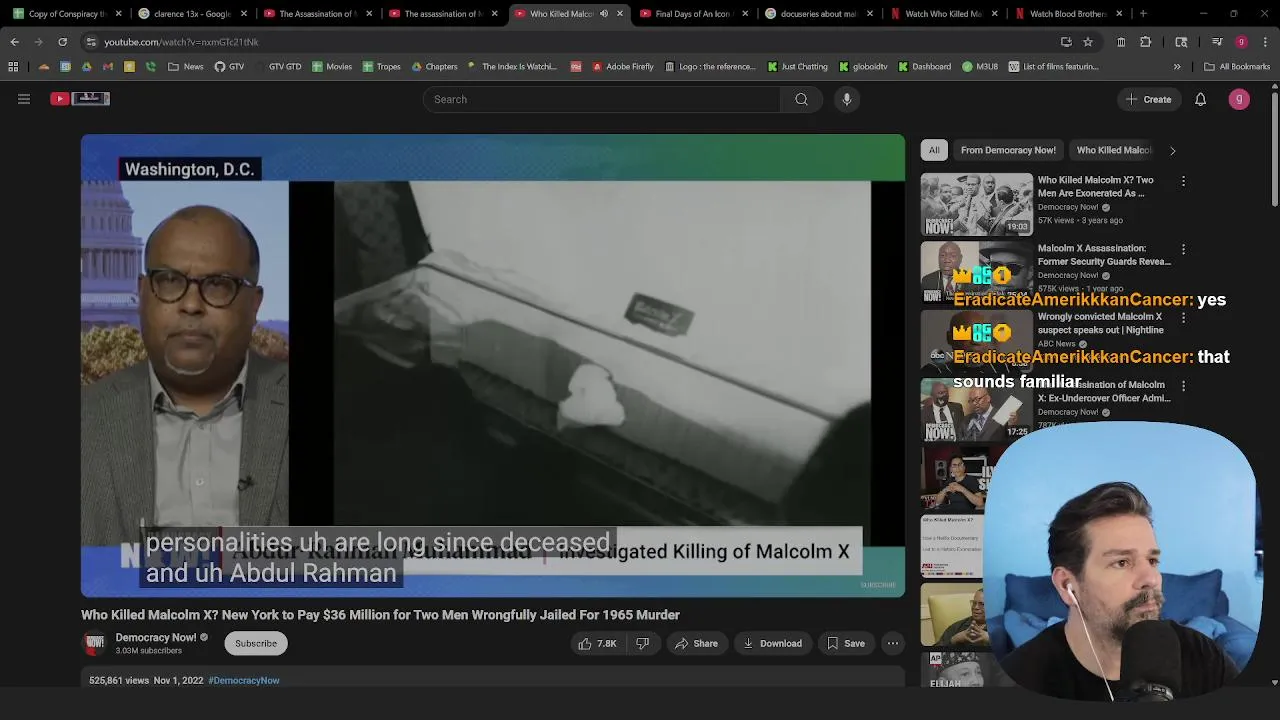Open the Google Drive bookmark icon

point(87,67)
